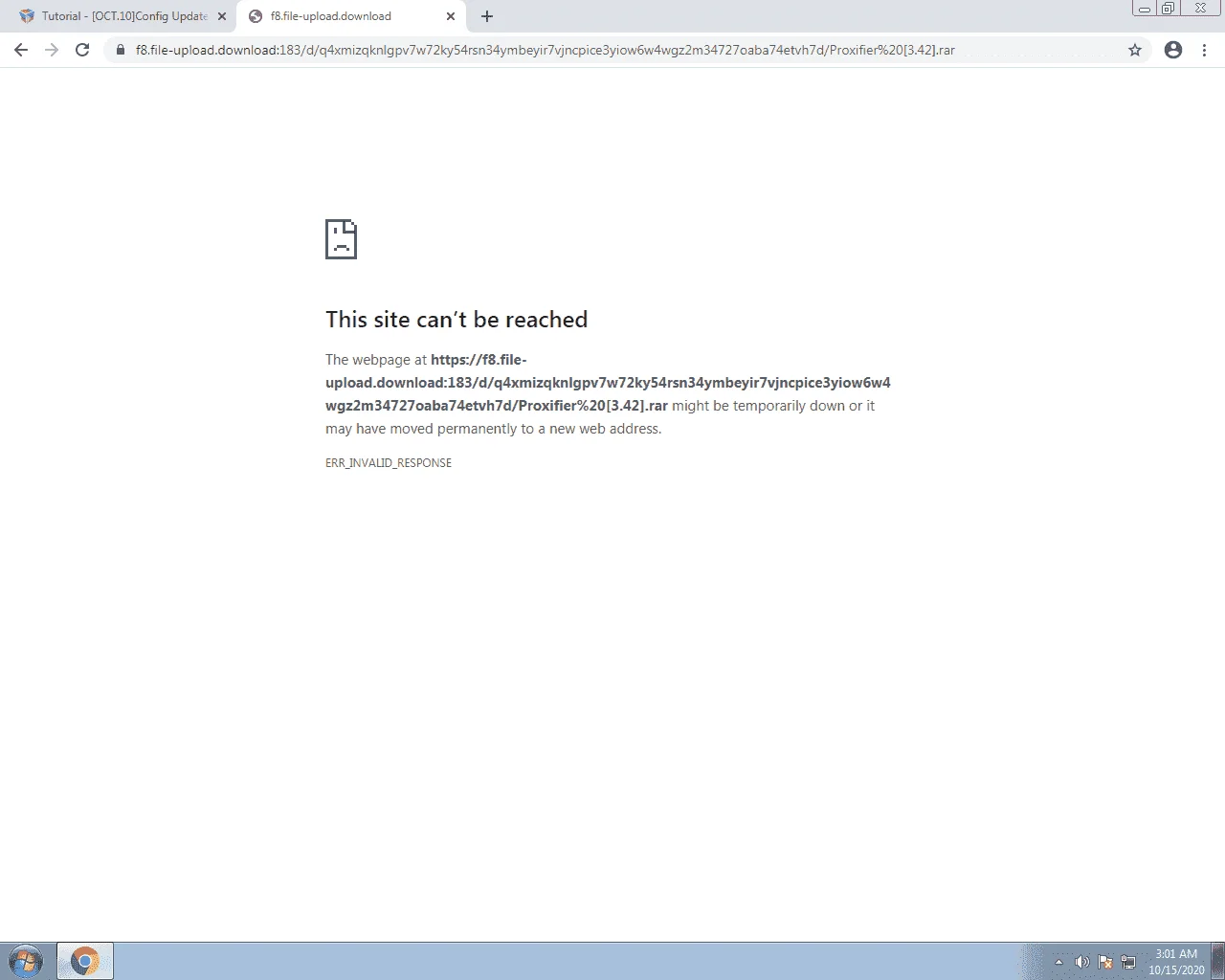Viewport: 1225px width, 980px height.
Task: Click the 'This site can't be reached' heading
Action: pyautogui.click(x=457, y=320)
